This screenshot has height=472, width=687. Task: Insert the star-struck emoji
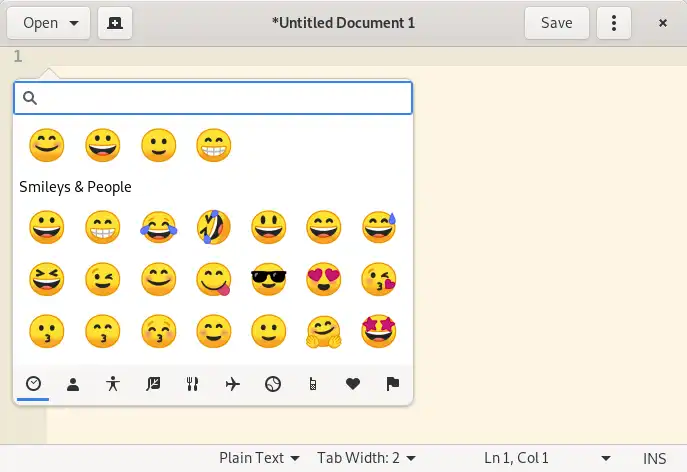pyautogui.click(x=379, y=331)
